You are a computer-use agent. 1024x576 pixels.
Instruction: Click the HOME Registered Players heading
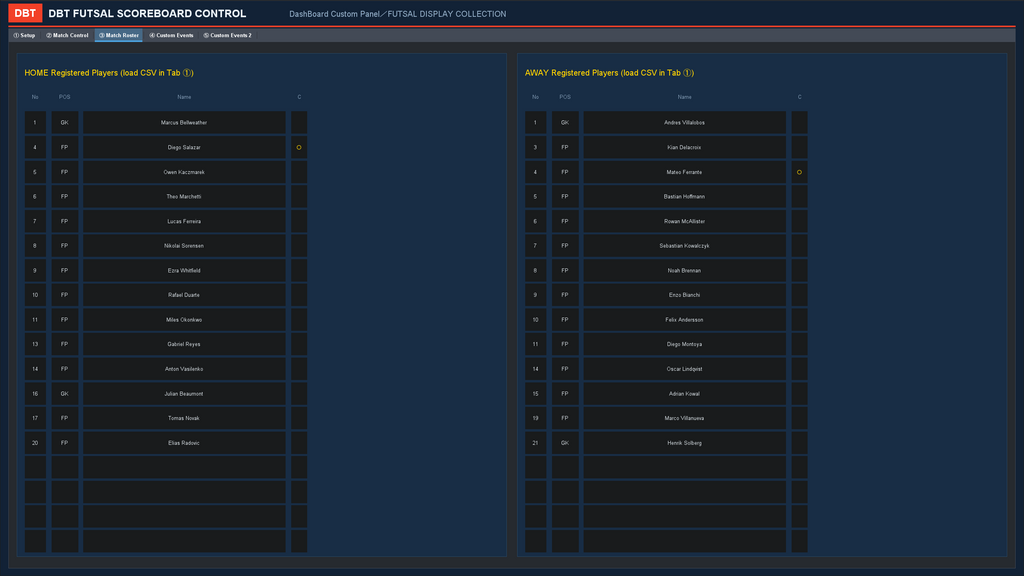(109, 73)
